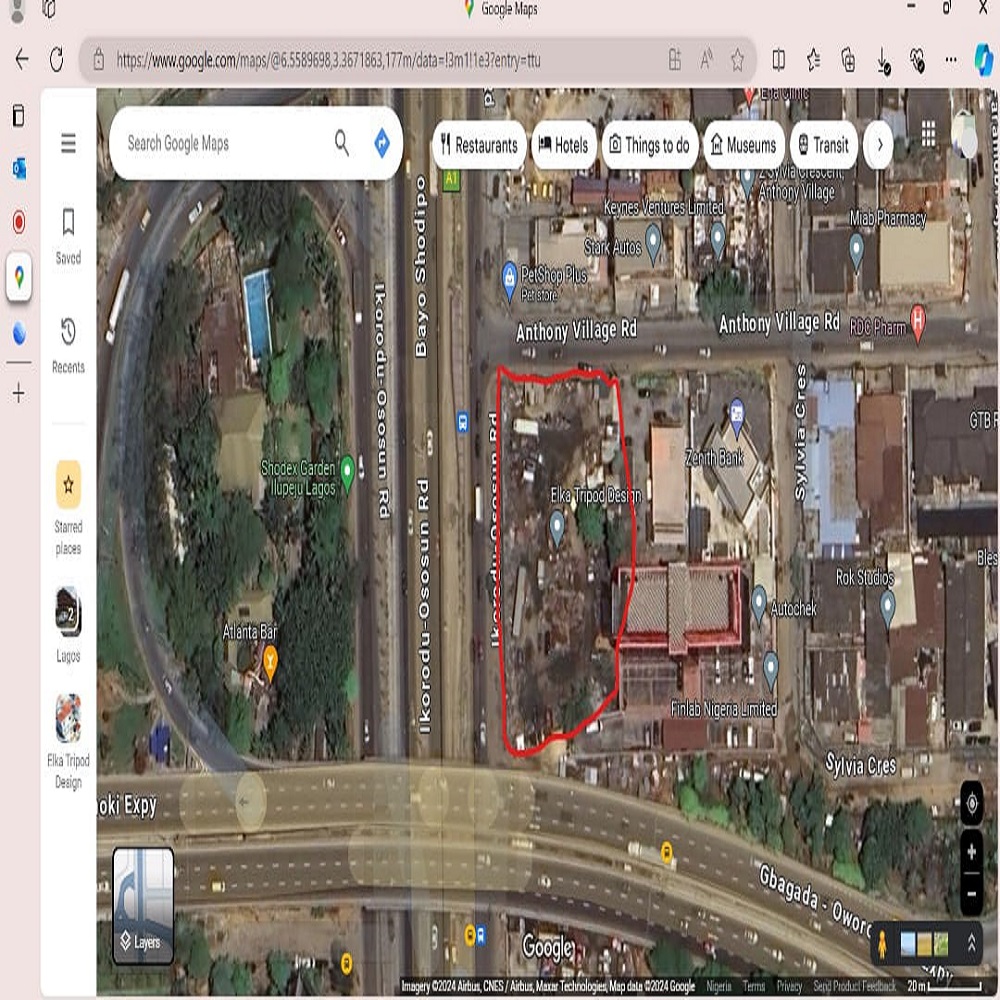Open the Edge Favorites list
Viewport: 1000px width, 1000px height.
(x=814, y=60)
